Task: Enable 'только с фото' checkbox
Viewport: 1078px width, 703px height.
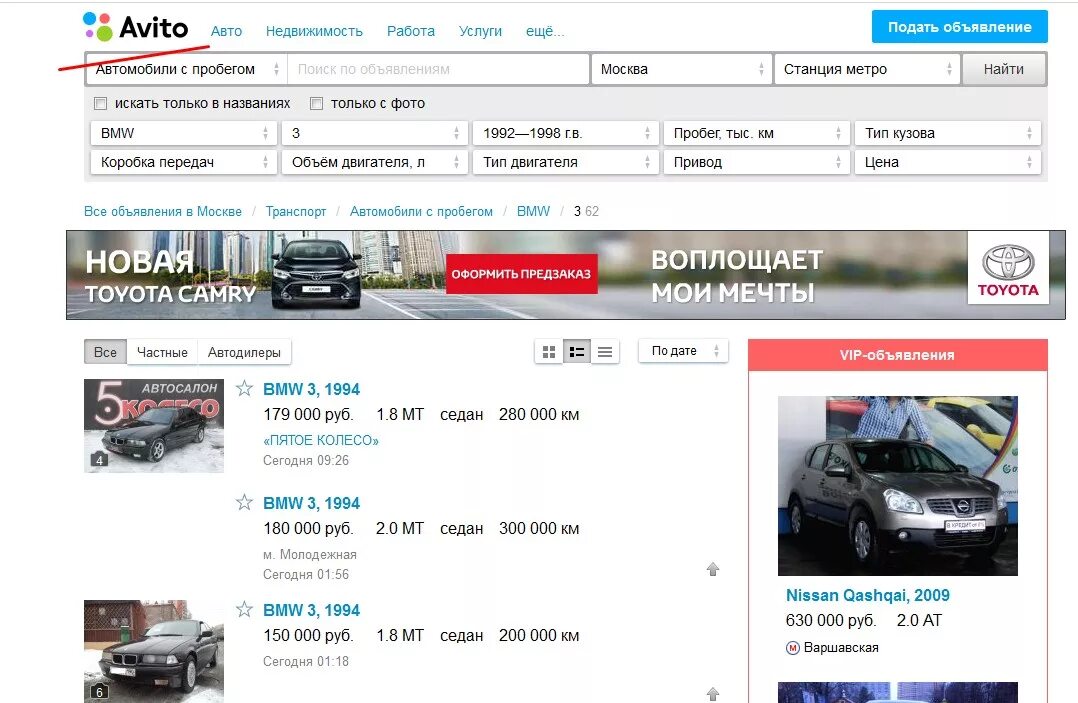Action: click(316, 103)
